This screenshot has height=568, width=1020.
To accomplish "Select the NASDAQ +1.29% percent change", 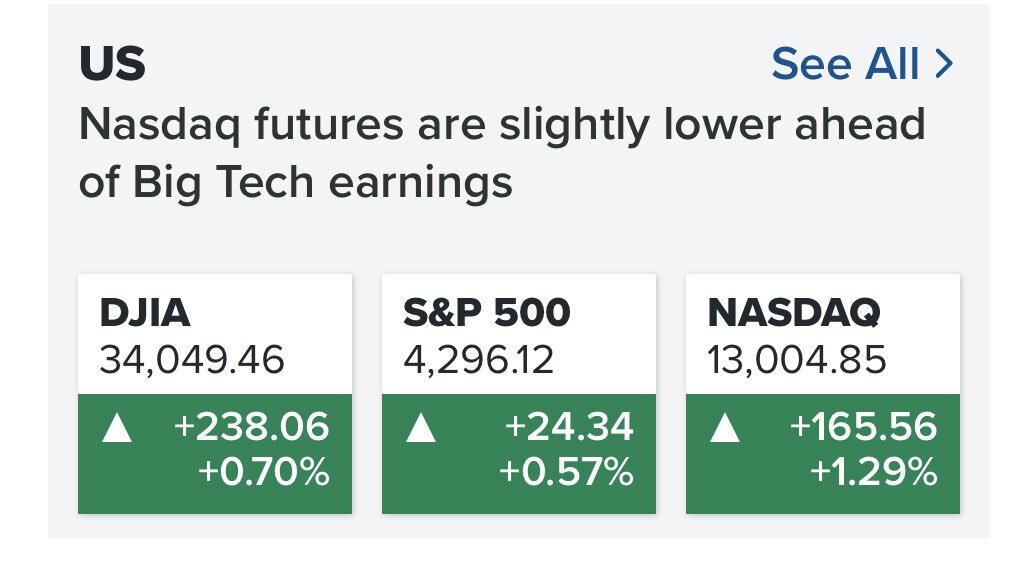I will pos(874,471).
